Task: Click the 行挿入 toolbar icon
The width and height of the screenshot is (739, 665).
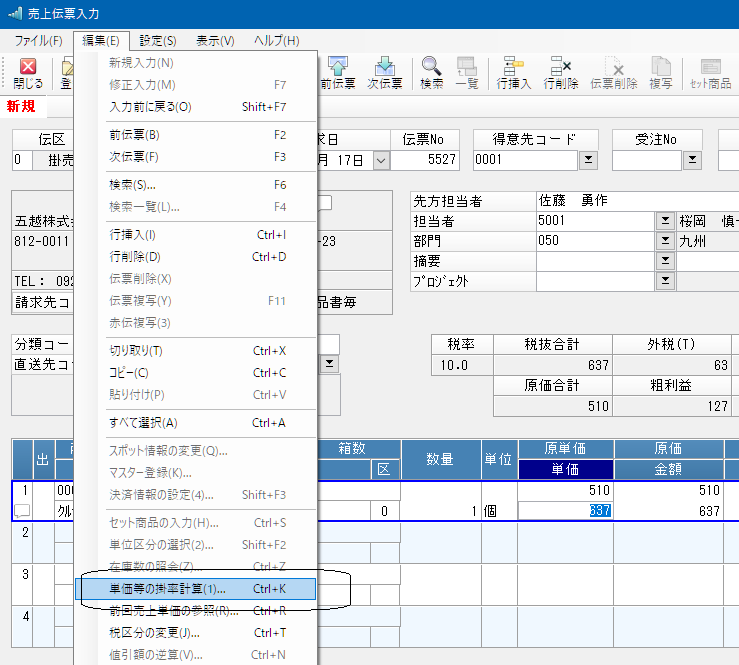Action: point(514,71)
